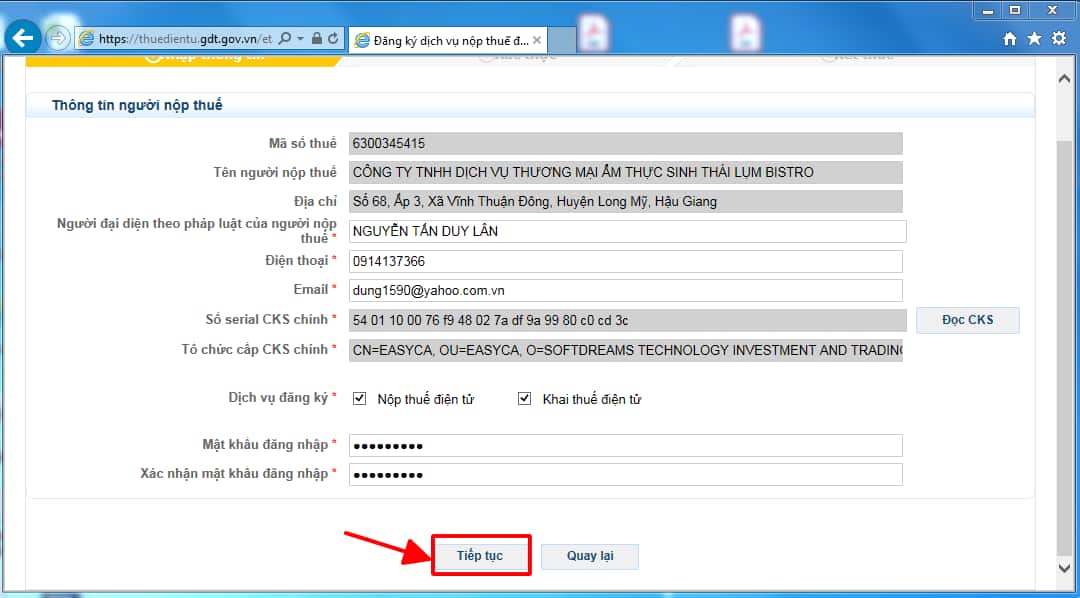Open Favorites star icon
This screenshot has height=598, width=1080.
point(1034,39)
